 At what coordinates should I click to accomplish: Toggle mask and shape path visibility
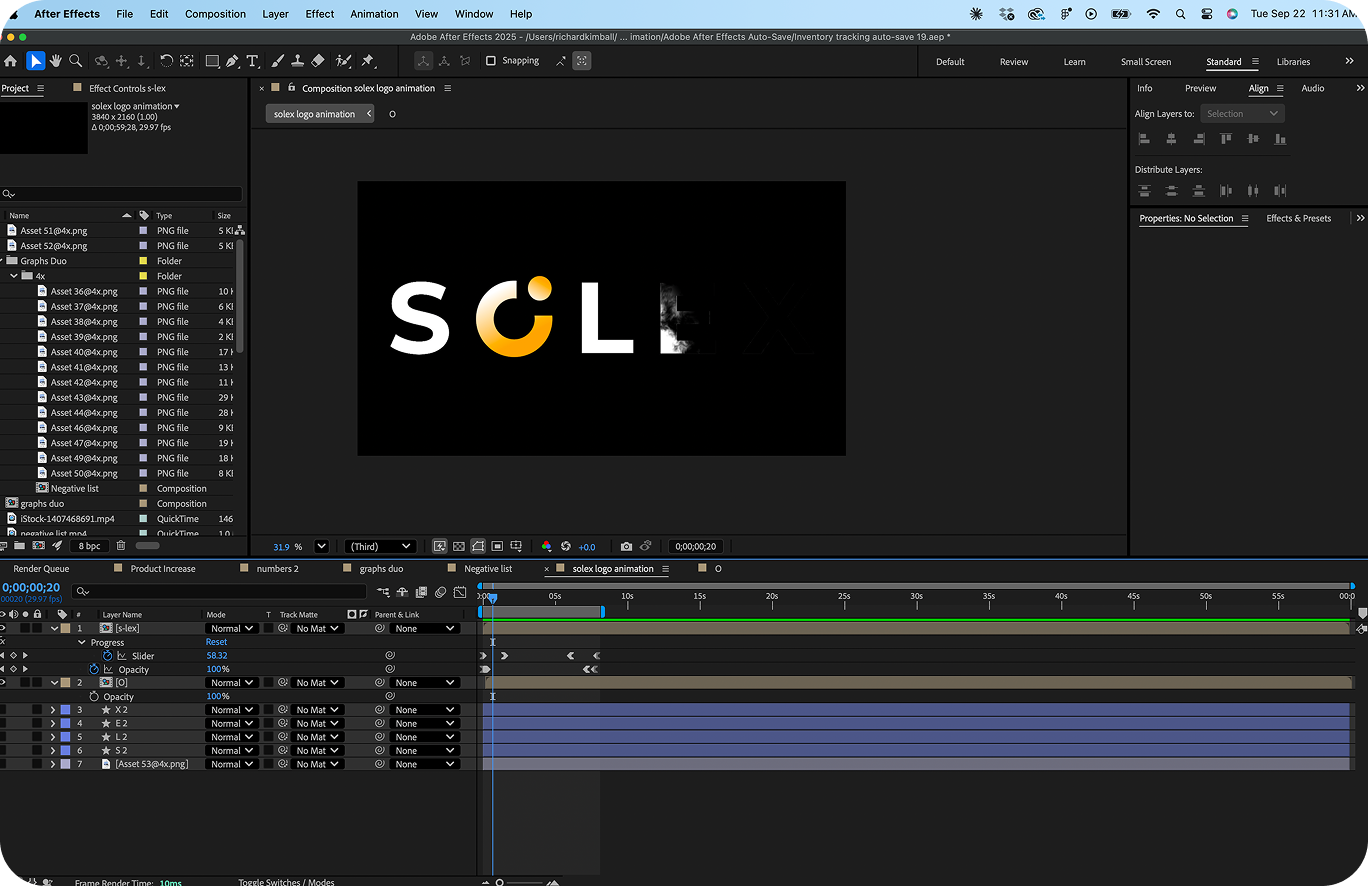[x=478, y=547]
